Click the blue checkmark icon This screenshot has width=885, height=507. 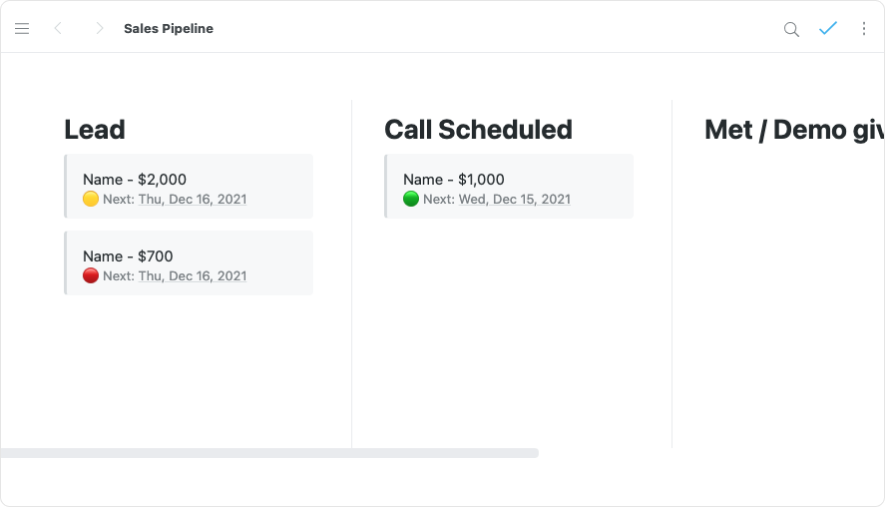tap(828, 29)
